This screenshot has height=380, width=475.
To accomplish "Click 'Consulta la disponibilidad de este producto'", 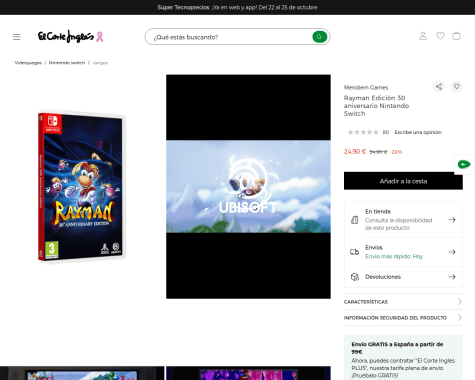I will click(x=398, y=224).
